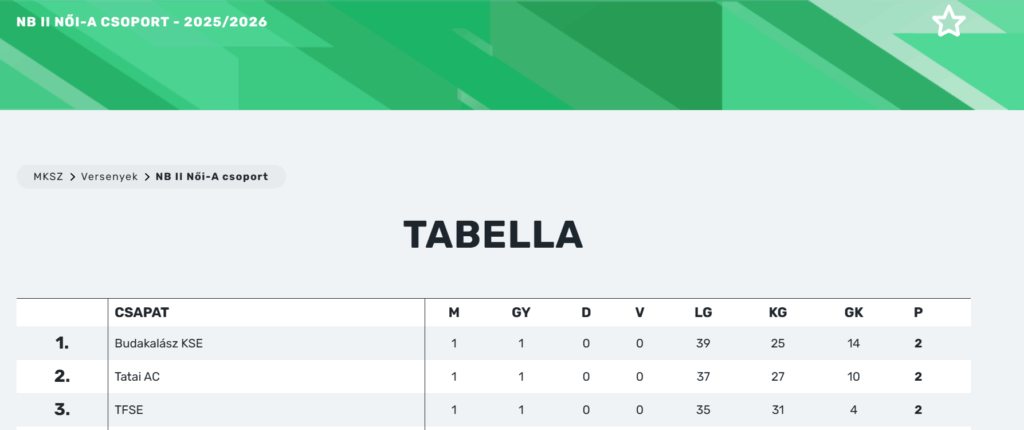Open the TFSE team entry
Screen dimensions: 1024x430
pos(130,410)
